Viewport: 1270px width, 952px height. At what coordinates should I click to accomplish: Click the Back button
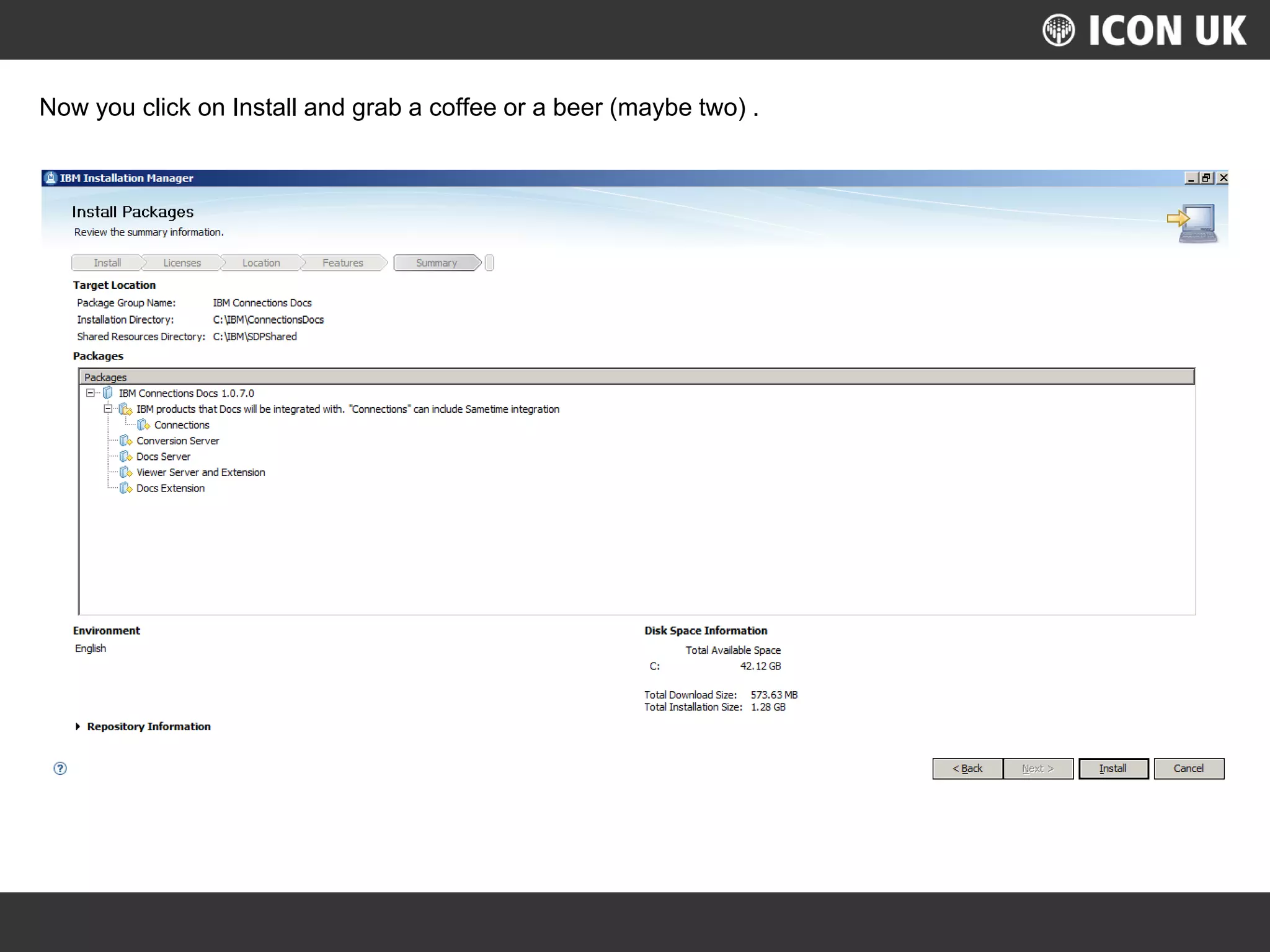[967, 769]
